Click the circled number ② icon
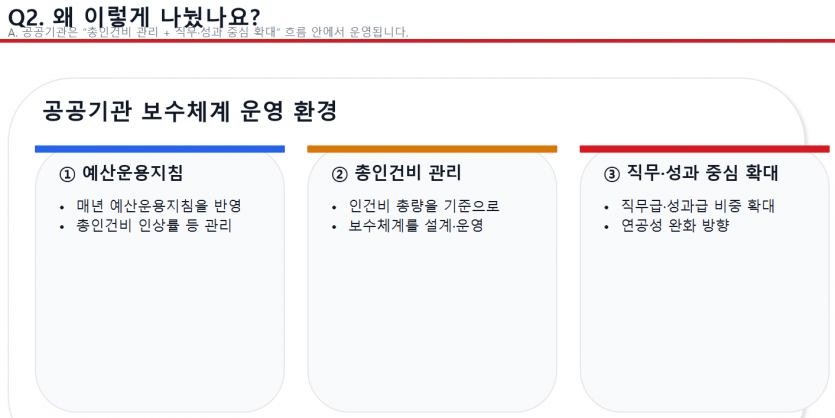This screenshot has height=418, width=835. point(339,174)
